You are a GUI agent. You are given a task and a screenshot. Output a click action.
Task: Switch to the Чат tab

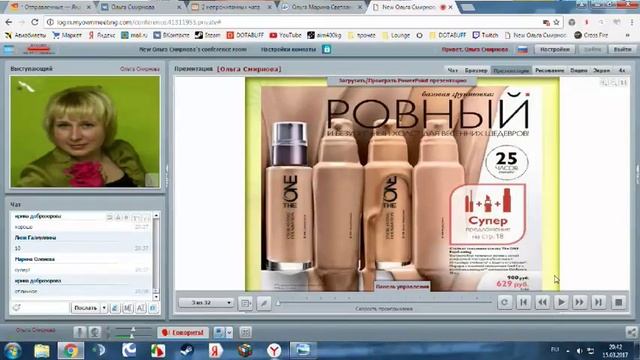(452, 70)
